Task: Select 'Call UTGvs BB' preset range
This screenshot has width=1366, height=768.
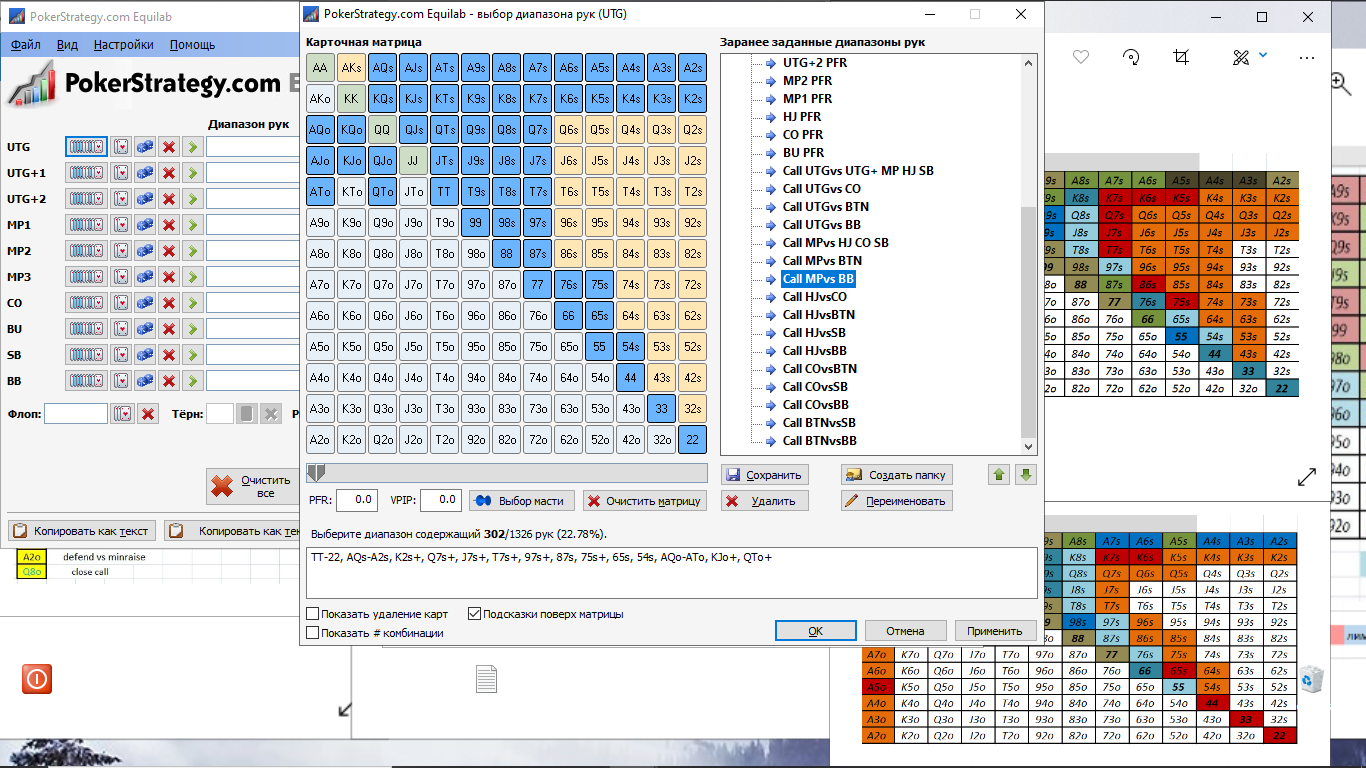Action: pos(821,225)
